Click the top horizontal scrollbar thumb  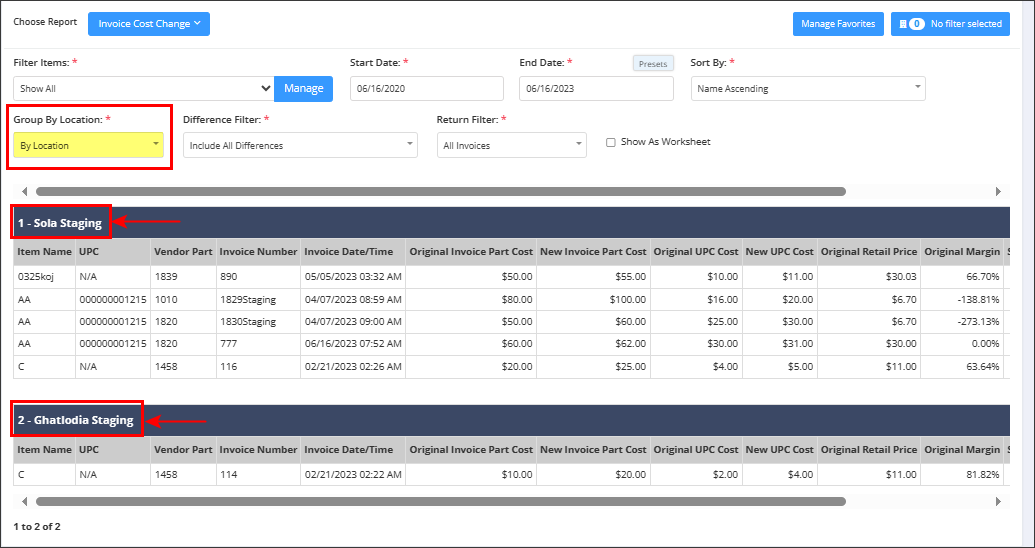[440, 191]
